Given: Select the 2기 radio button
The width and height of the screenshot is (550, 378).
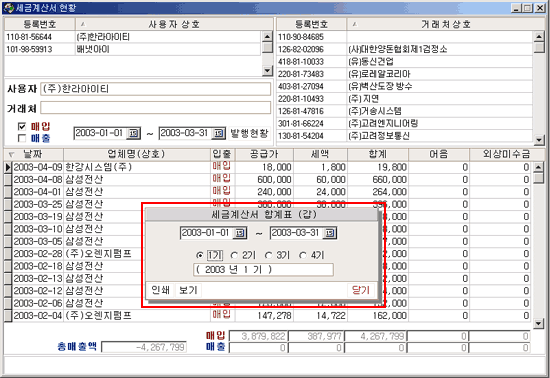Looking at the screenshot, I should coord(234,256).
